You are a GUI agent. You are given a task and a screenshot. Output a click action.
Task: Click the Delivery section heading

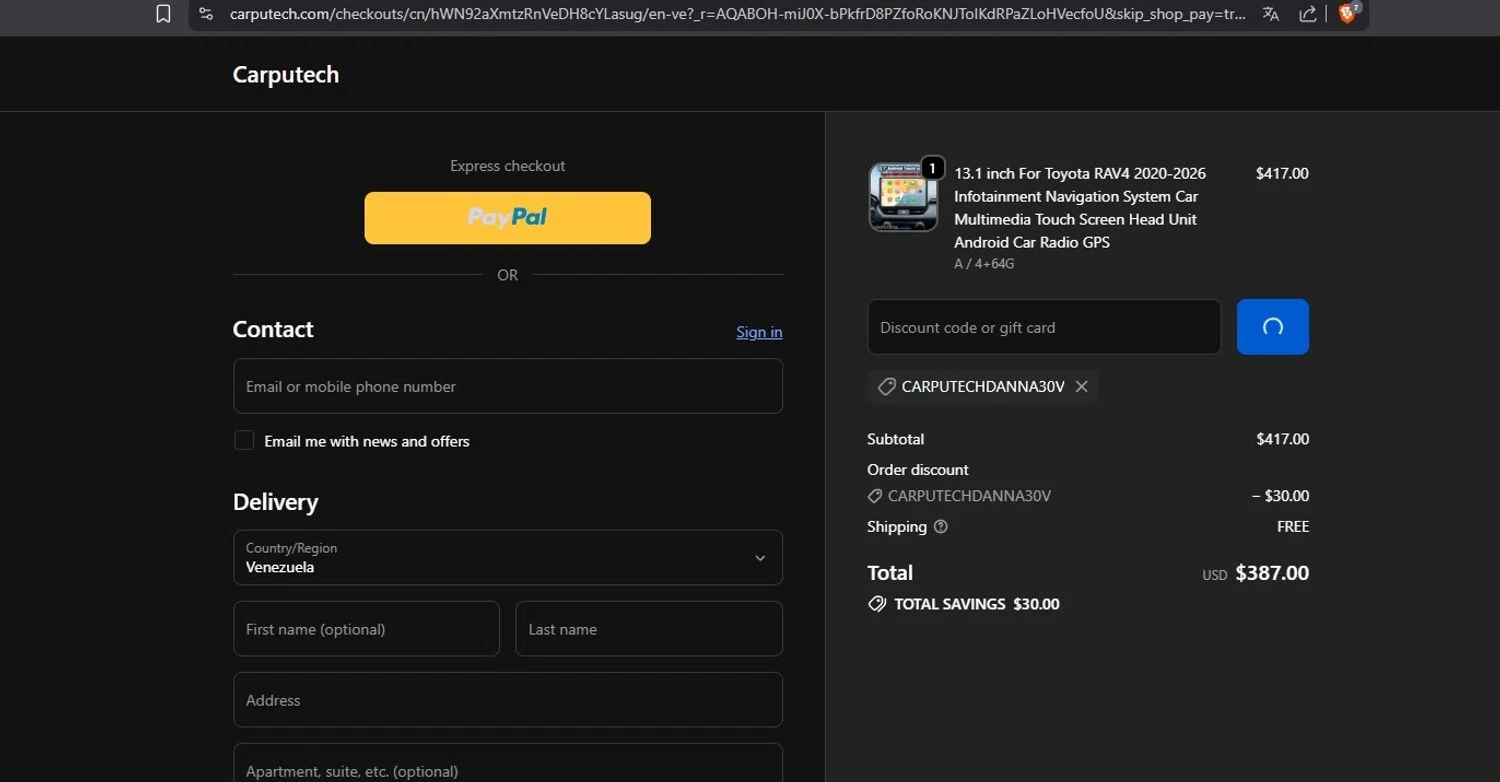point(275,502)
